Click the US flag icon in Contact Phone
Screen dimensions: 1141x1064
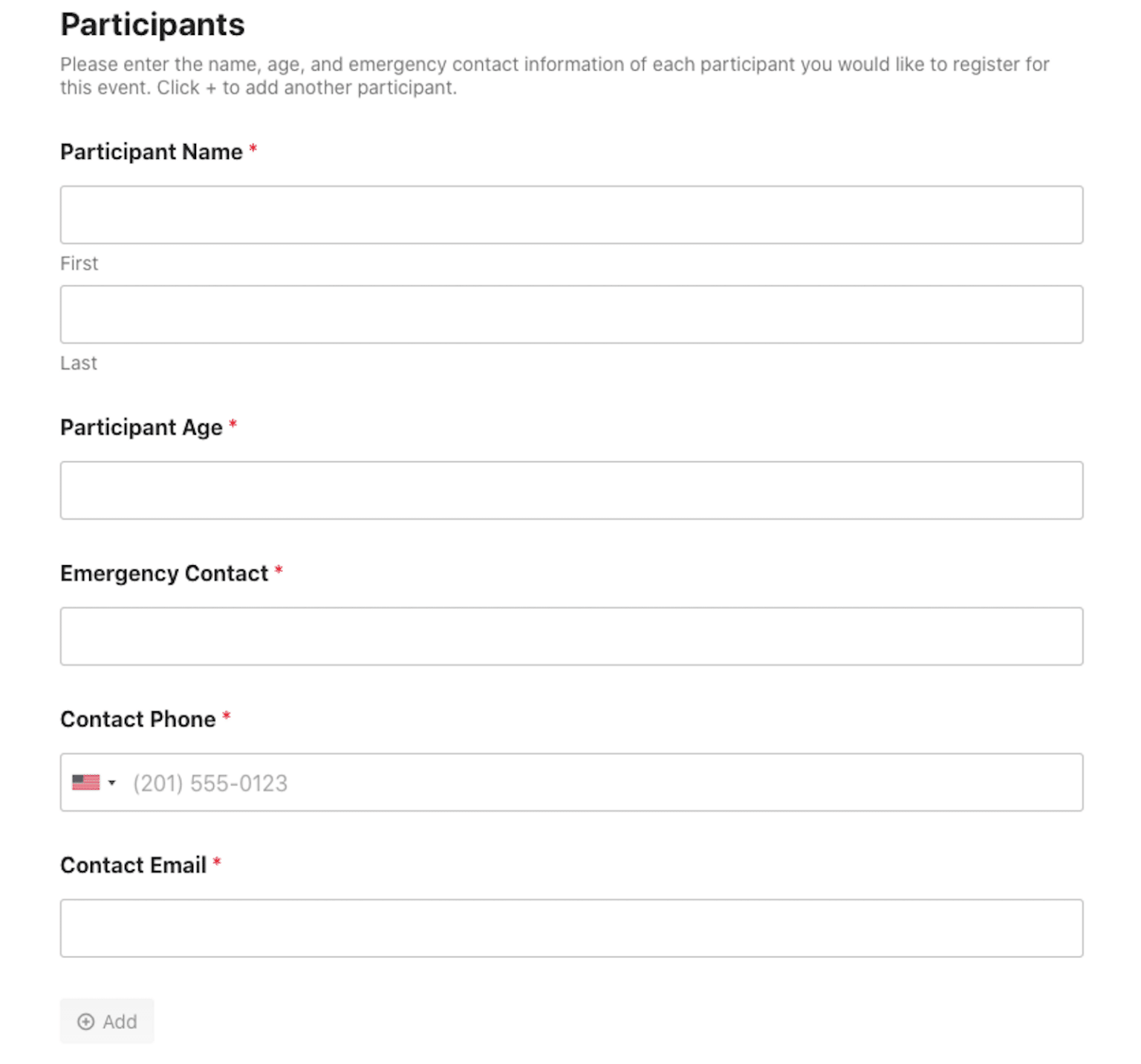pos(87,782)
